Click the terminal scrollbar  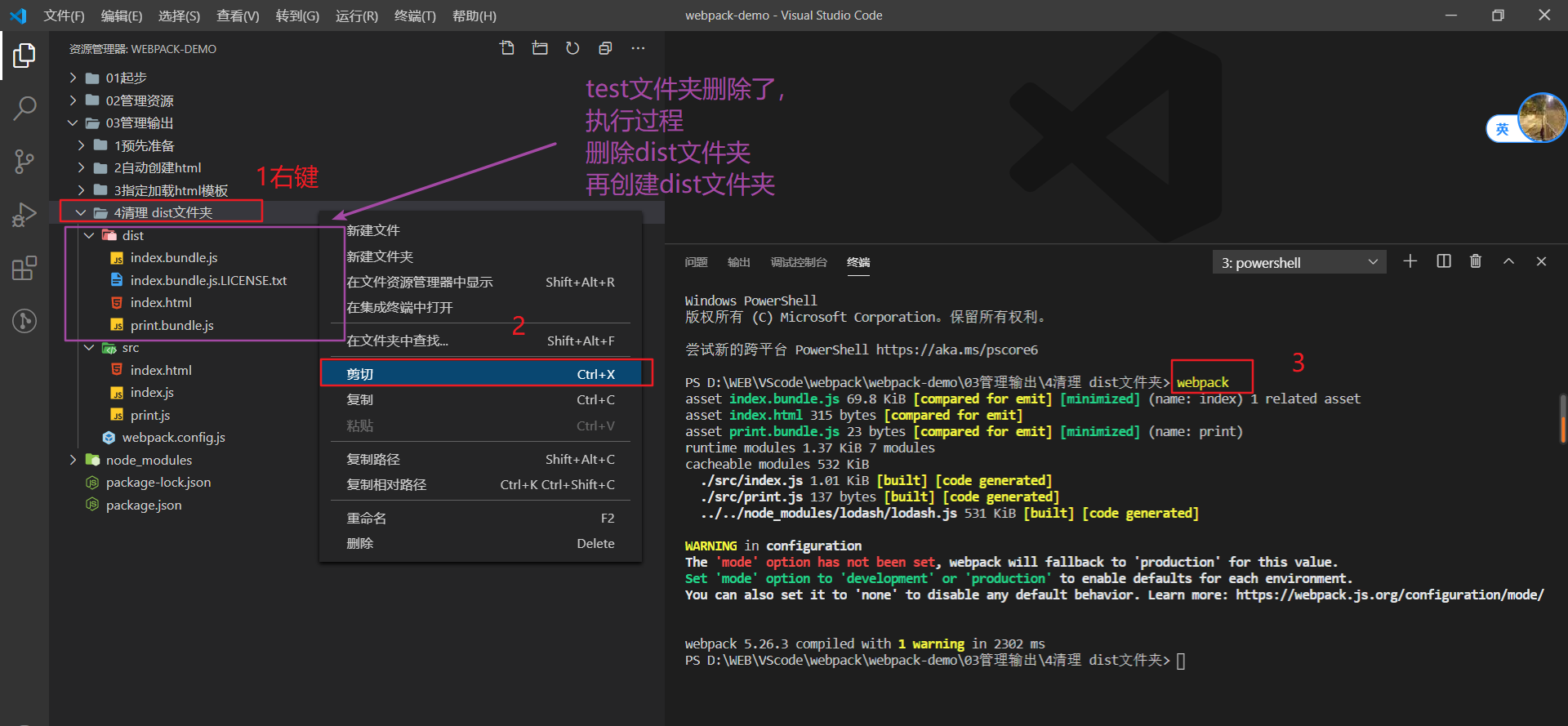pos(1563,419)
